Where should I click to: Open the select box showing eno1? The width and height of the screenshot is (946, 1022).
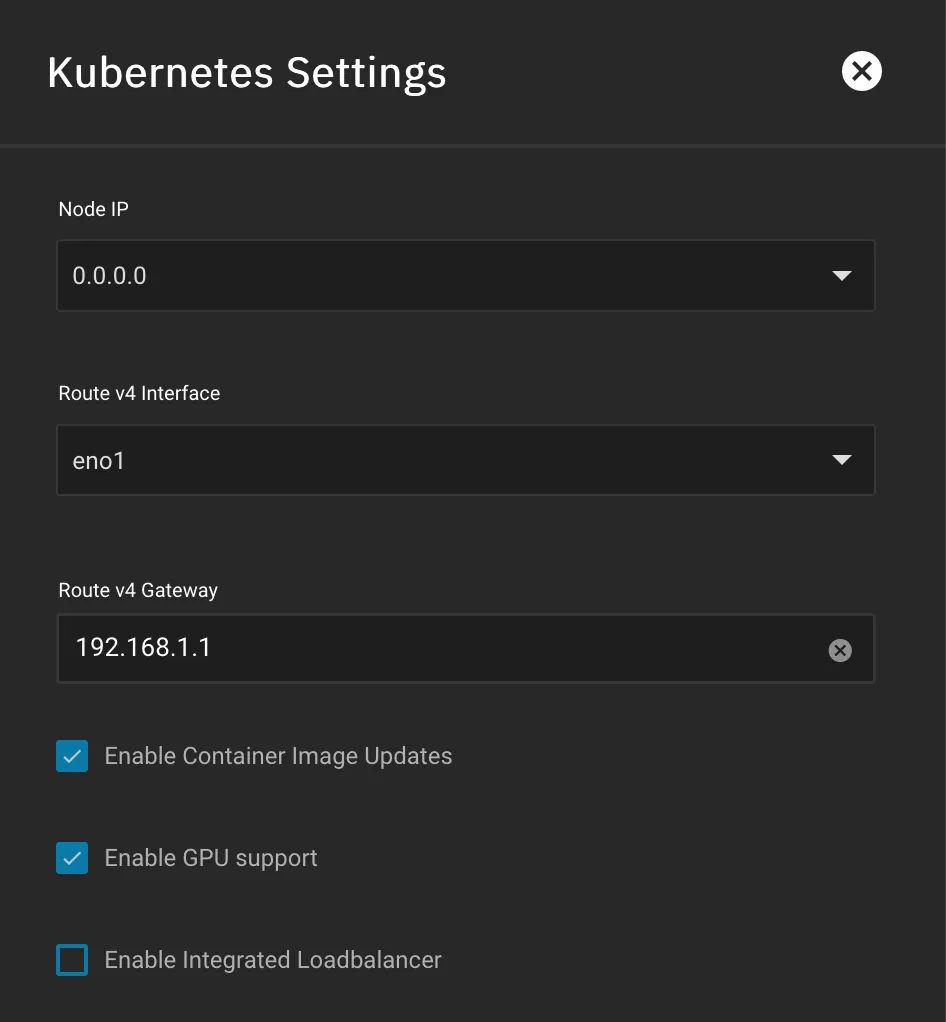coord(440,460)
